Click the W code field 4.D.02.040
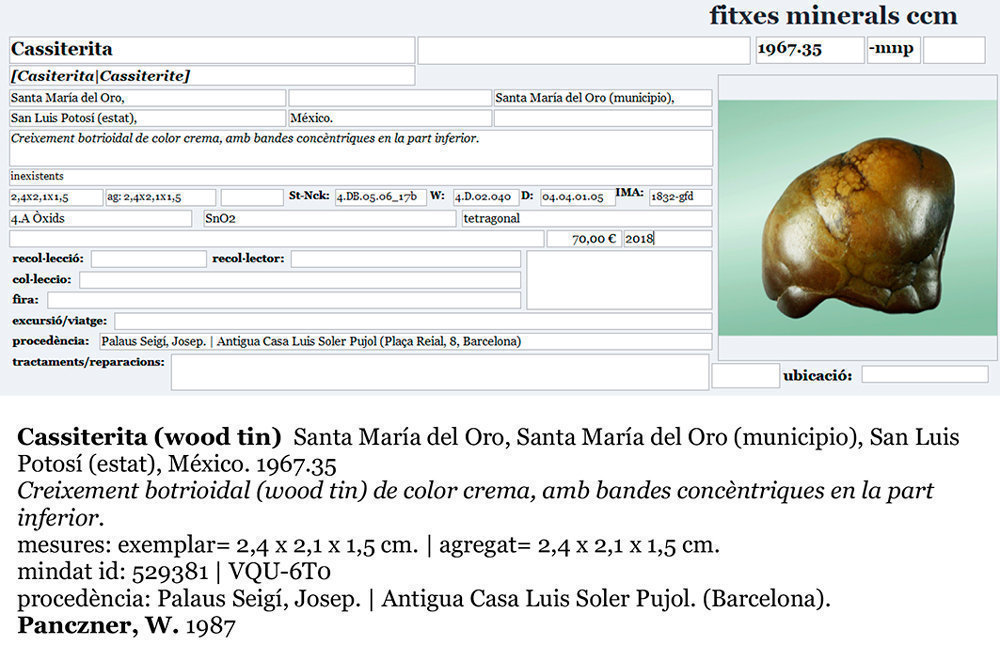This screenshot has height=645, width=1000. point(486,197)
